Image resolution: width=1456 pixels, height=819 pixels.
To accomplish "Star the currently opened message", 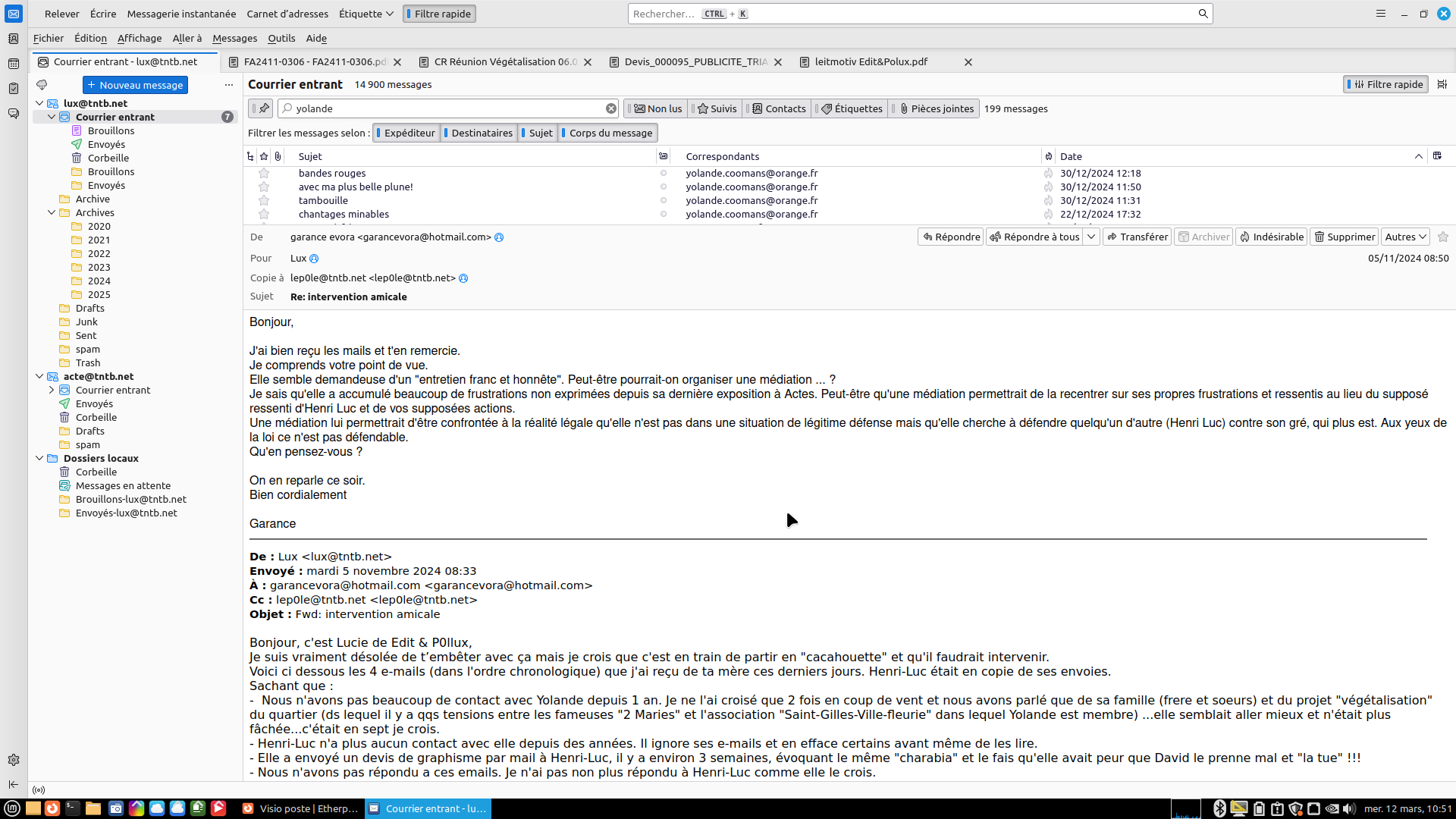I will [x=1442, y=237].
